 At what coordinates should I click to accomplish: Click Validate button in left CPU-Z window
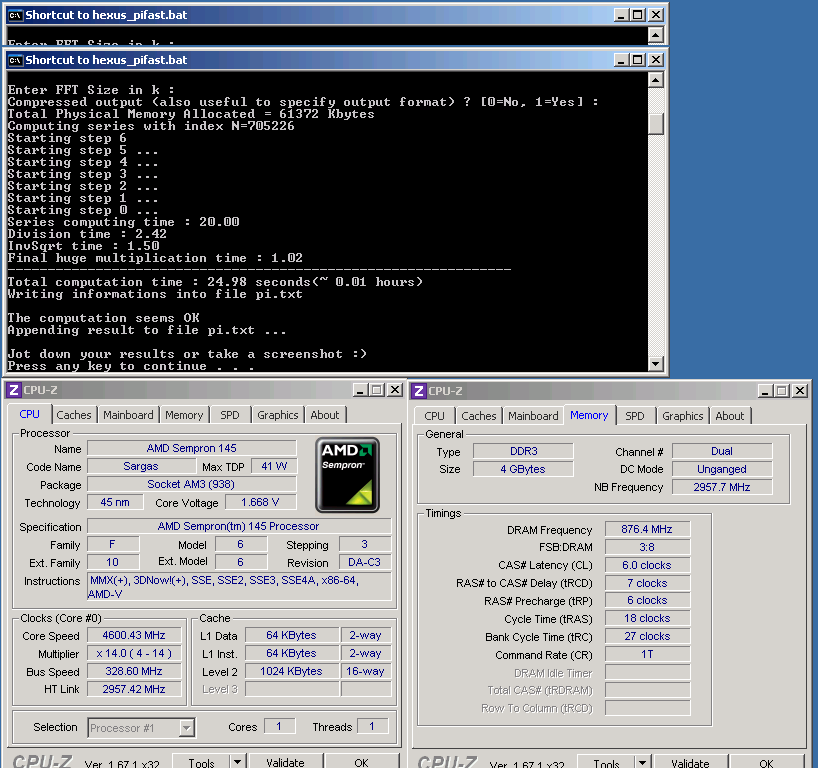click(x=285, y=762)
